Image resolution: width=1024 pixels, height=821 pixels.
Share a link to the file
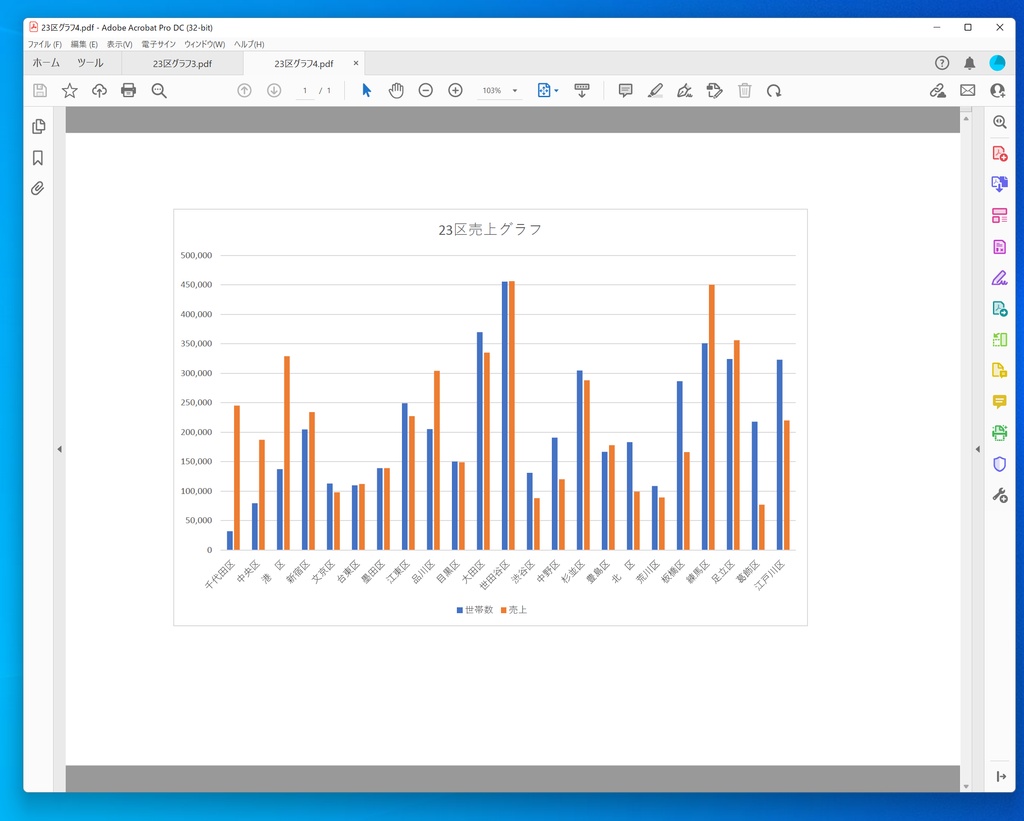pos(938,91)
